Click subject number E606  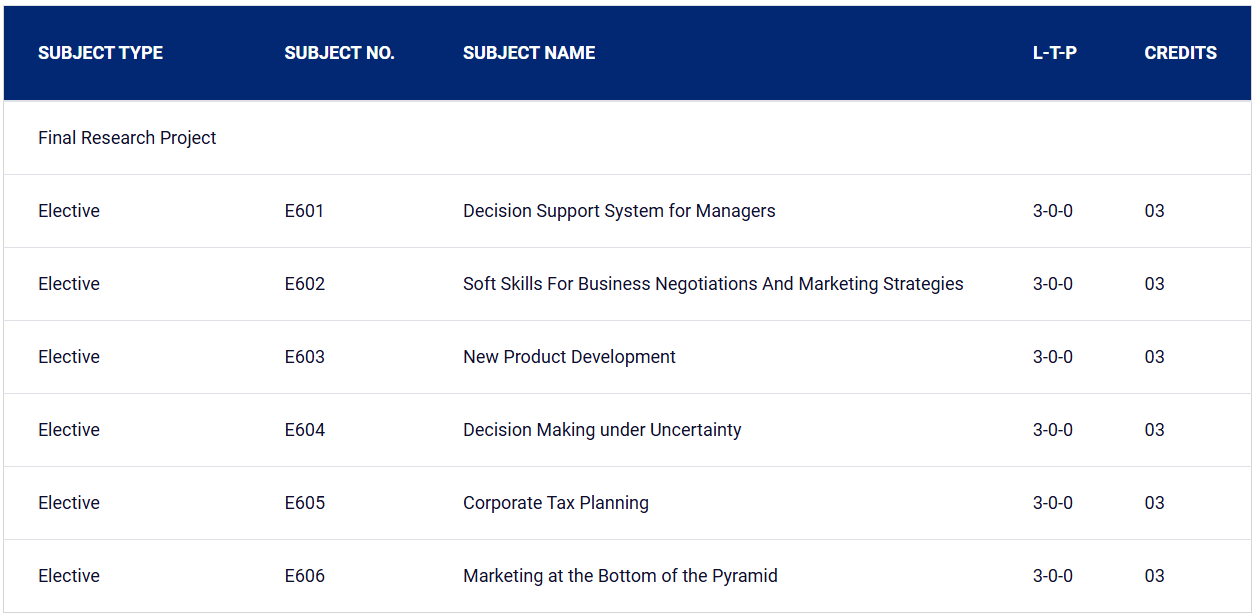pyautogui.click(x=304, y=576)
